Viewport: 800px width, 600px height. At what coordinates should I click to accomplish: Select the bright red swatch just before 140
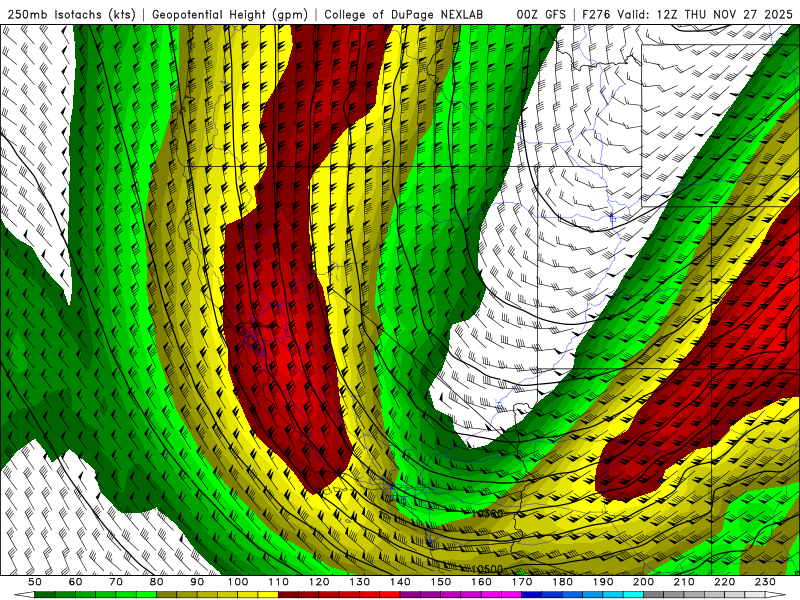(x=390, y=594)
